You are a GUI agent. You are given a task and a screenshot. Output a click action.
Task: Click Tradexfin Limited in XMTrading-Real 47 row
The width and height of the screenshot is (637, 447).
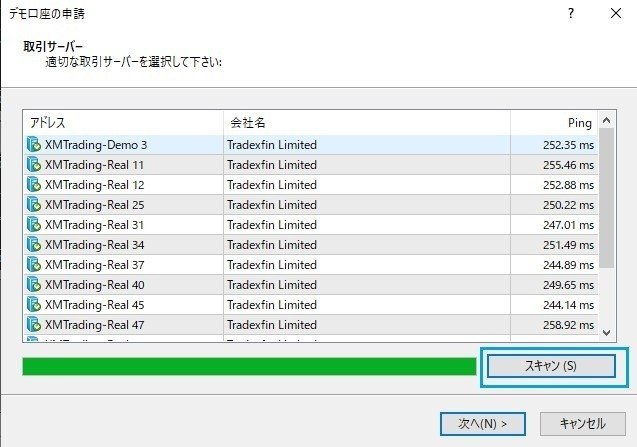[x=272, y=324]
